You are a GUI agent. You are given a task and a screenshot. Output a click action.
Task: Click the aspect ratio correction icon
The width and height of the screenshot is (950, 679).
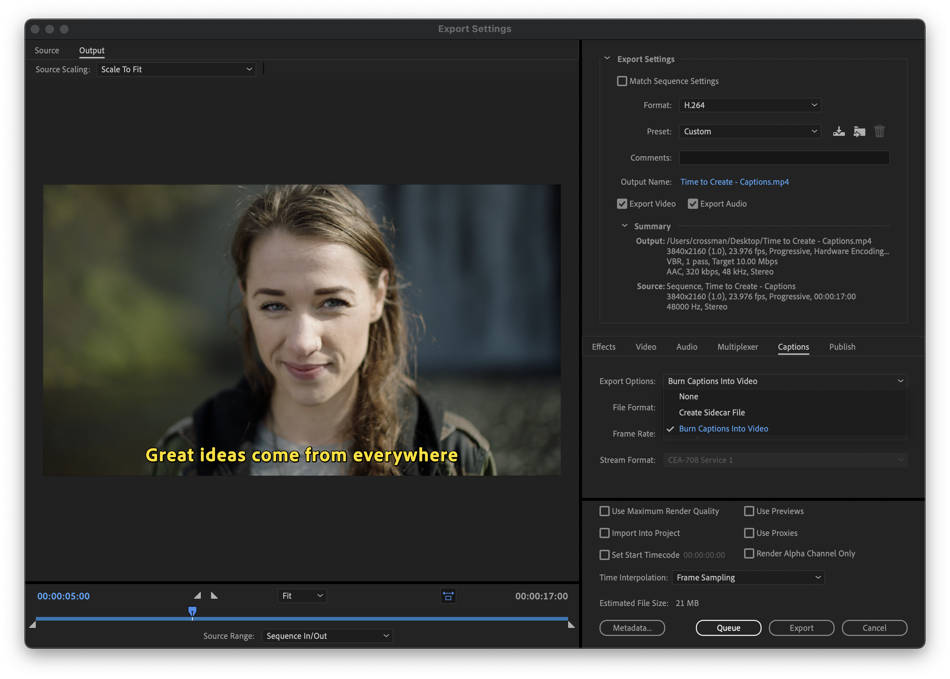448,596
